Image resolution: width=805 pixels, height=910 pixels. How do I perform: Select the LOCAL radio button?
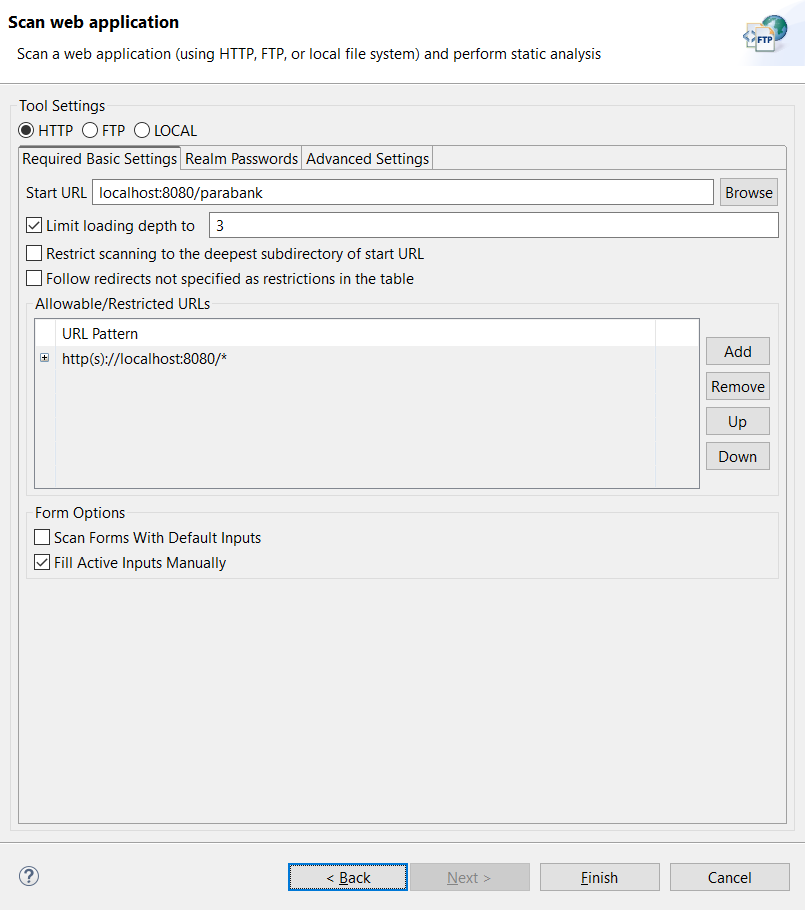point(142,131)
